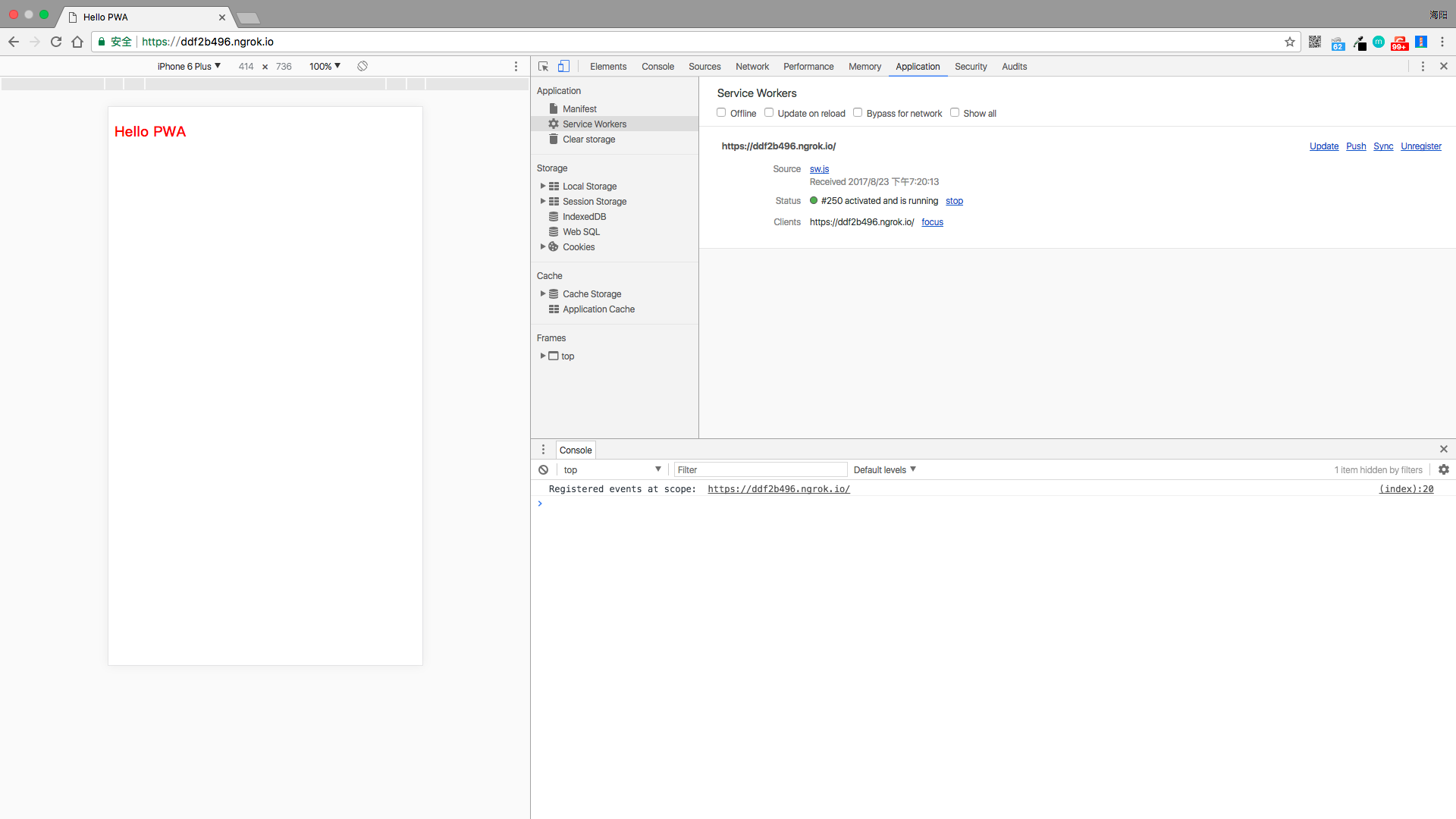Expand Session Storage tree node
This screenshot has height=819, width=1456.
542,201
